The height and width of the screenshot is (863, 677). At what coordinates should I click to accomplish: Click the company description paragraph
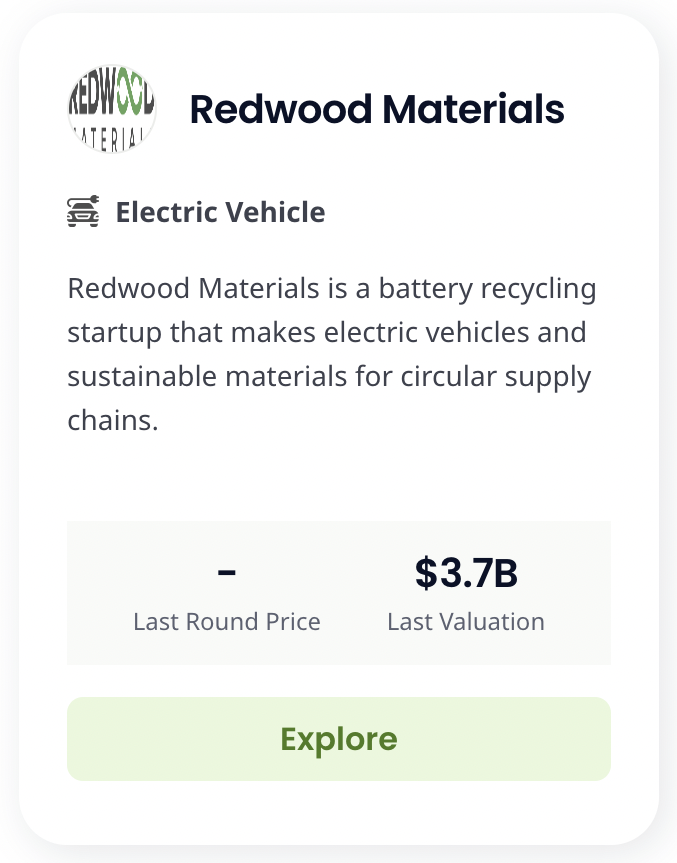coord(332,354)
